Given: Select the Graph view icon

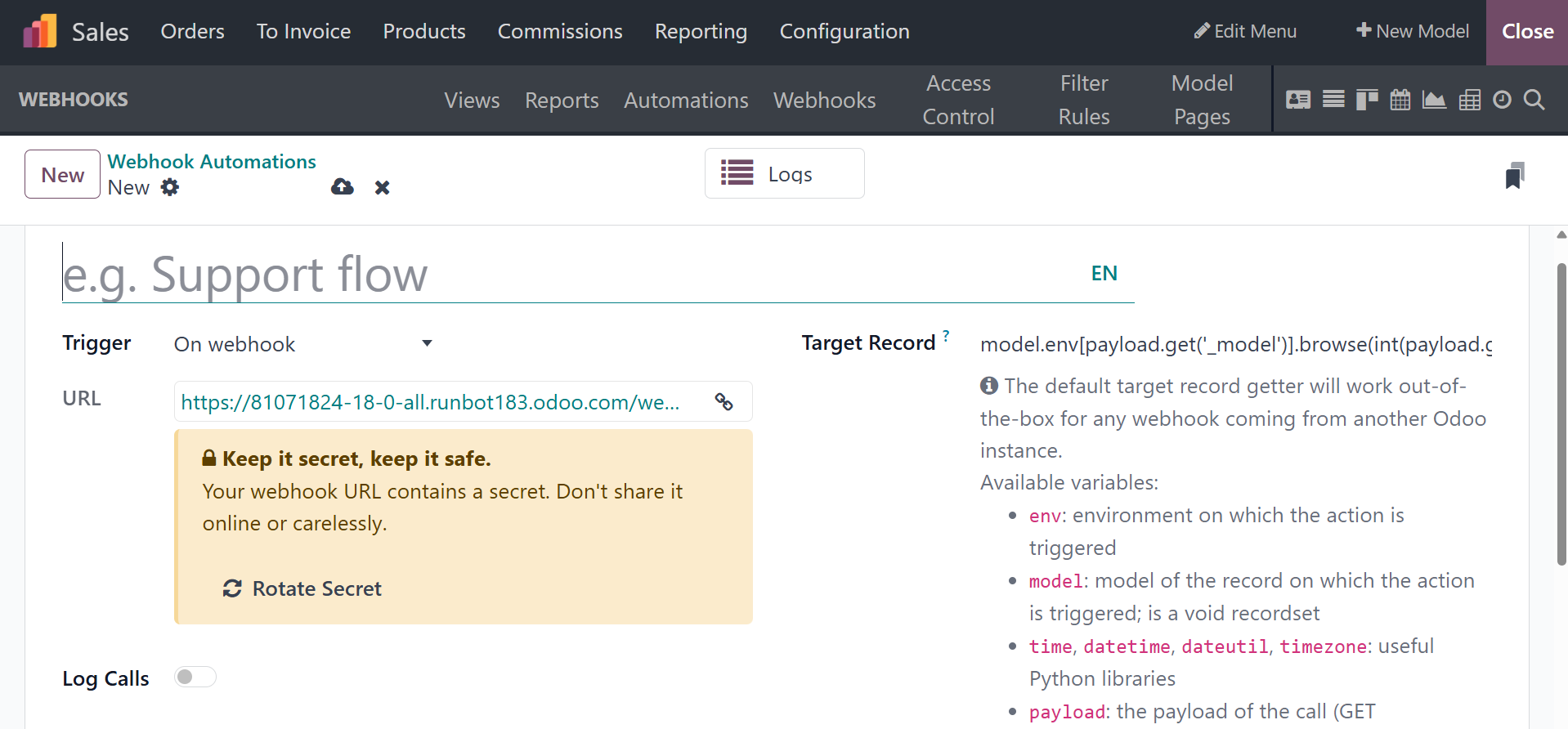Looking at the screenshot, I should [1434, 100].
